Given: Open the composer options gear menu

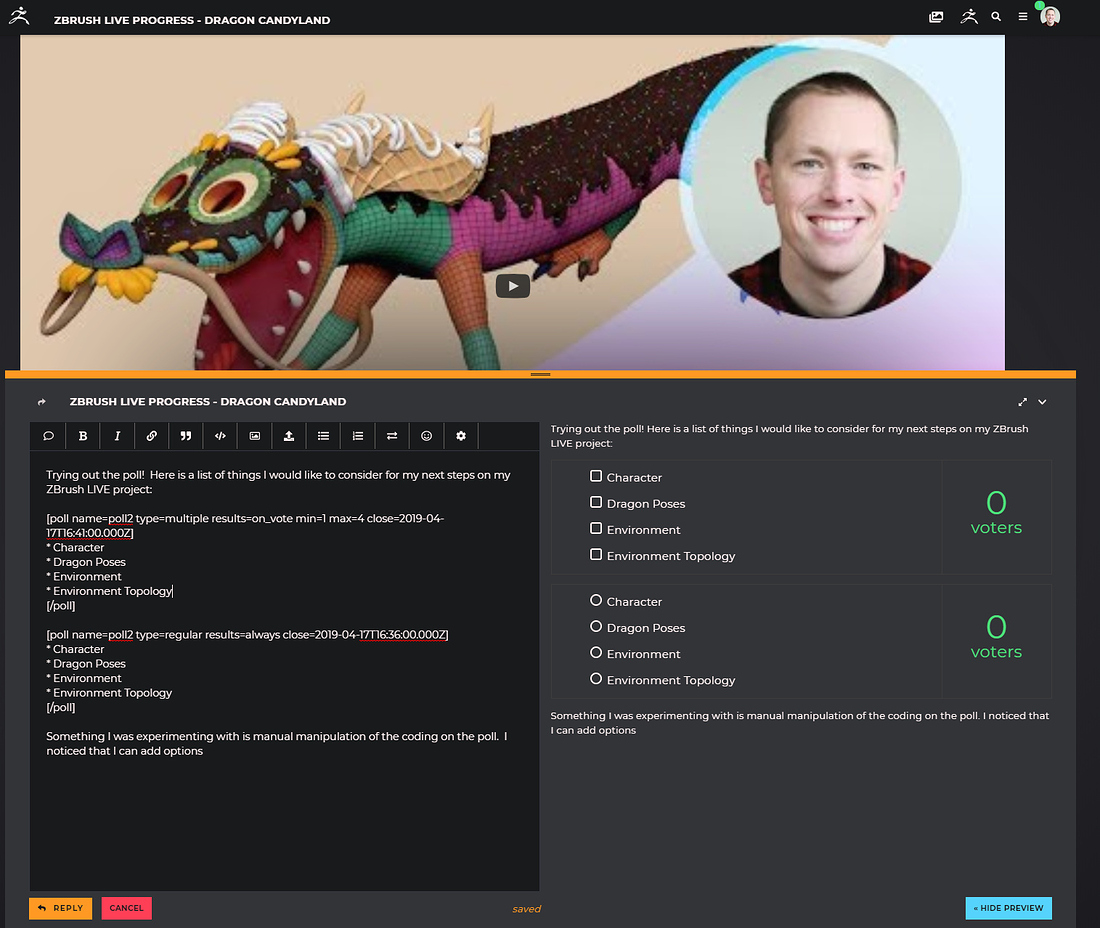Looking at the screenshot, I should (x=461, y=436).
